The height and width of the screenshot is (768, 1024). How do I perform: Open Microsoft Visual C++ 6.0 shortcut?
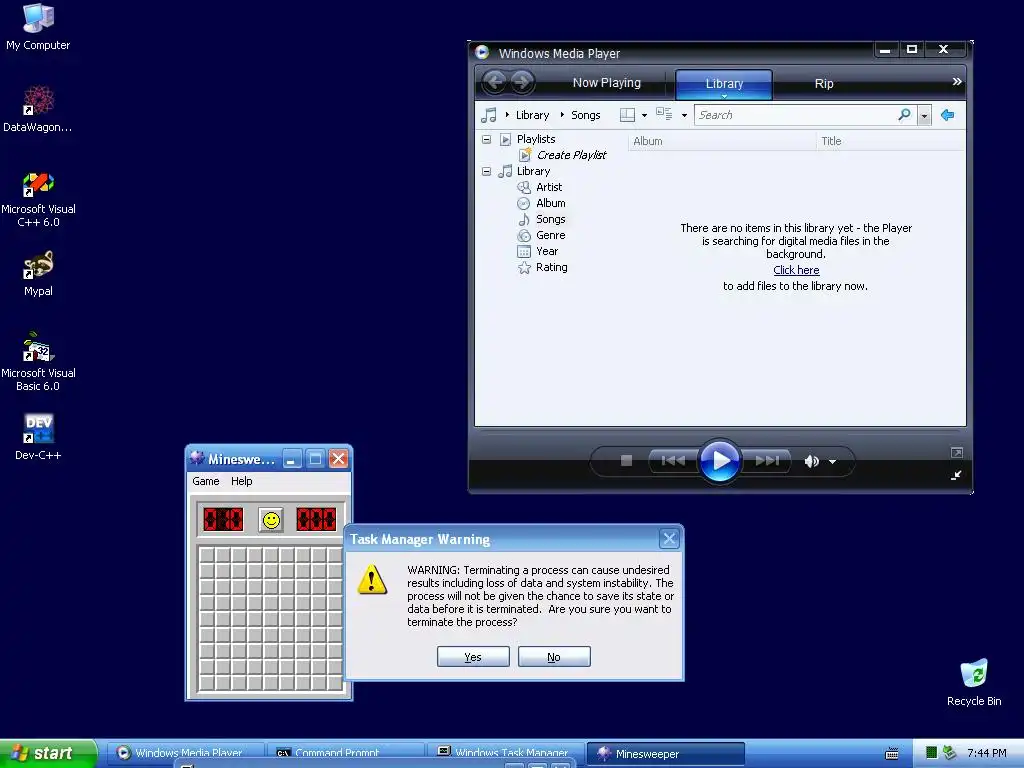[38, 200]
